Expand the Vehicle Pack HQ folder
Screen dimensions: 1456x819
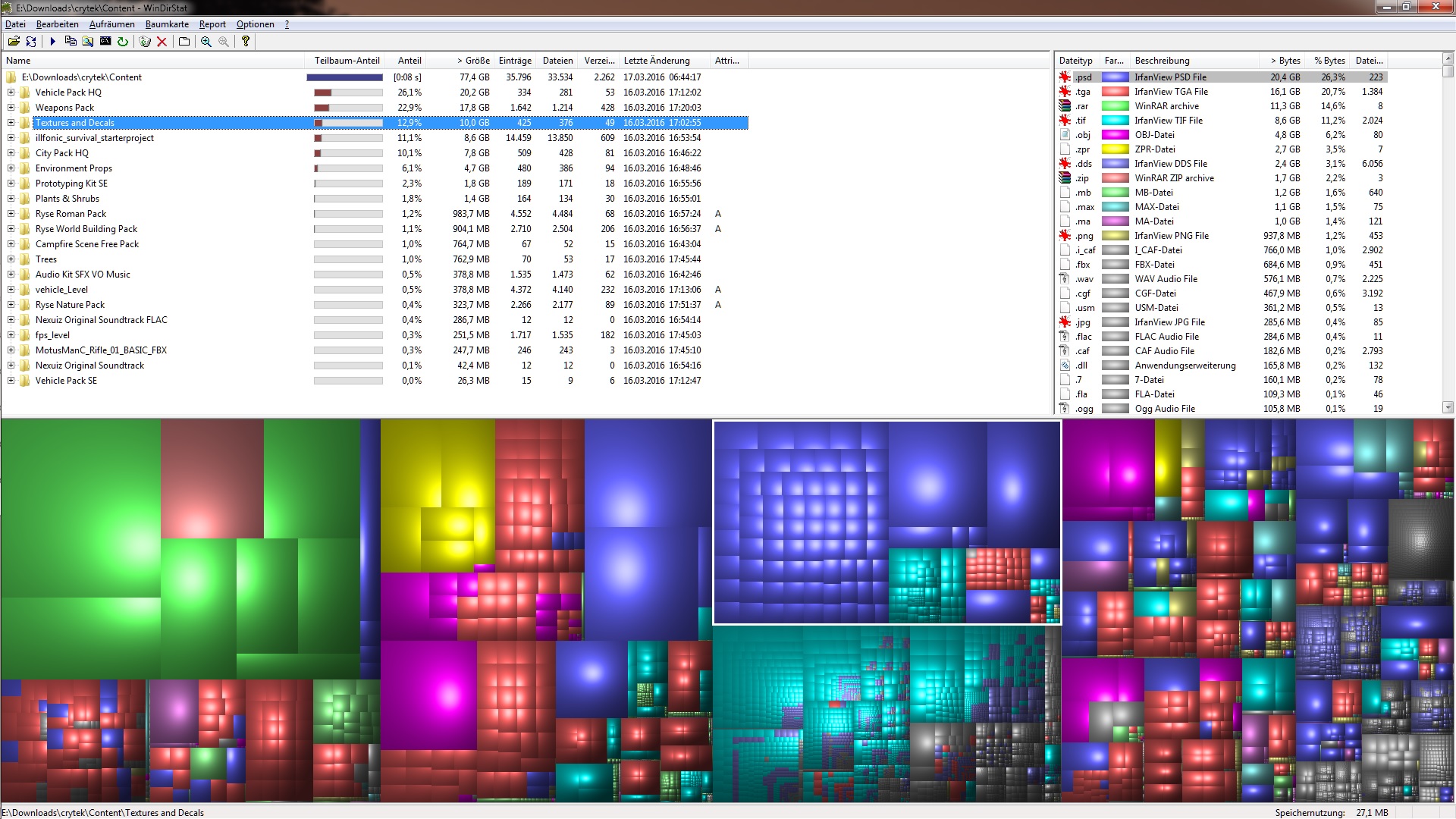pyautogui.click(x=11, y=93)
